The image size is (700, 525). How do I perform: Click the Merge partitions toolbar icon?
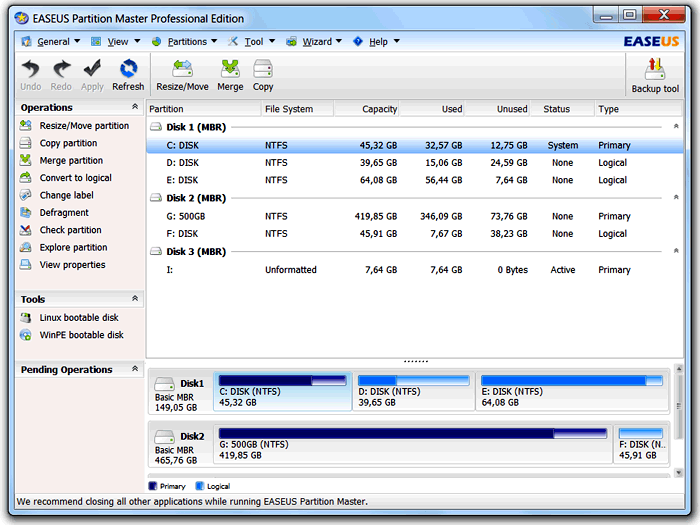(230, 74)
